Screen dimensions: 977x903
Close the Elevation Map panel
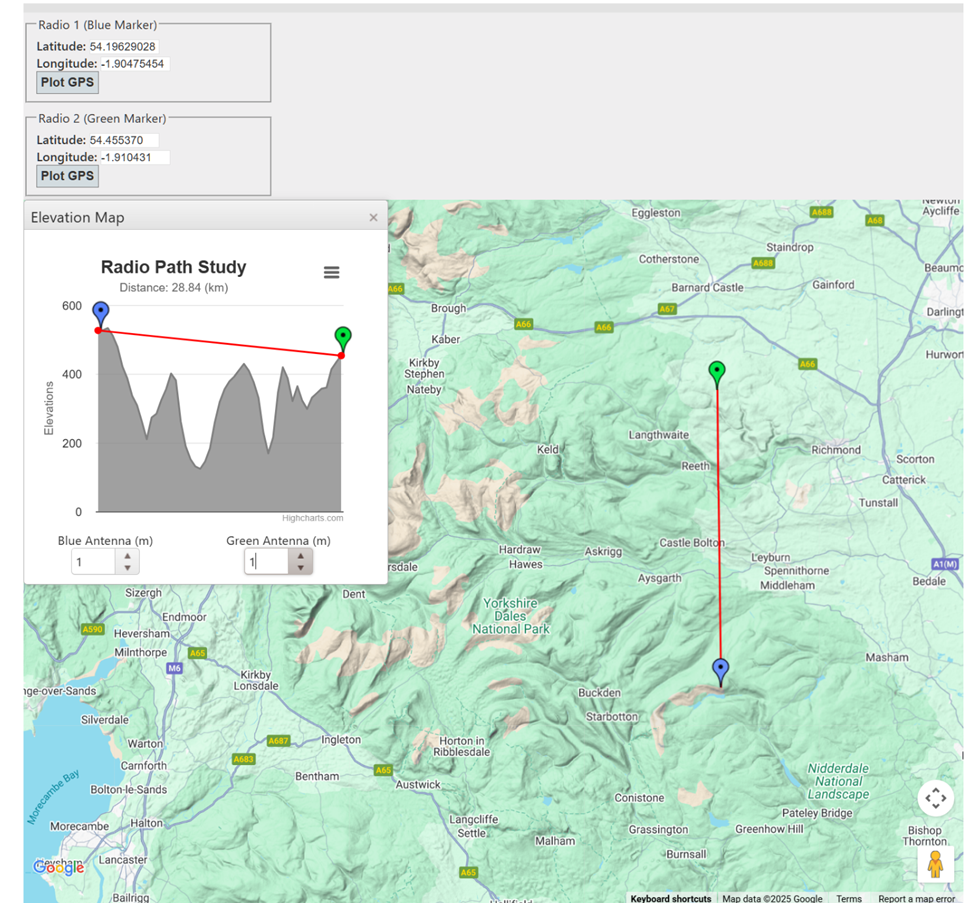click(x=373, y=217)
